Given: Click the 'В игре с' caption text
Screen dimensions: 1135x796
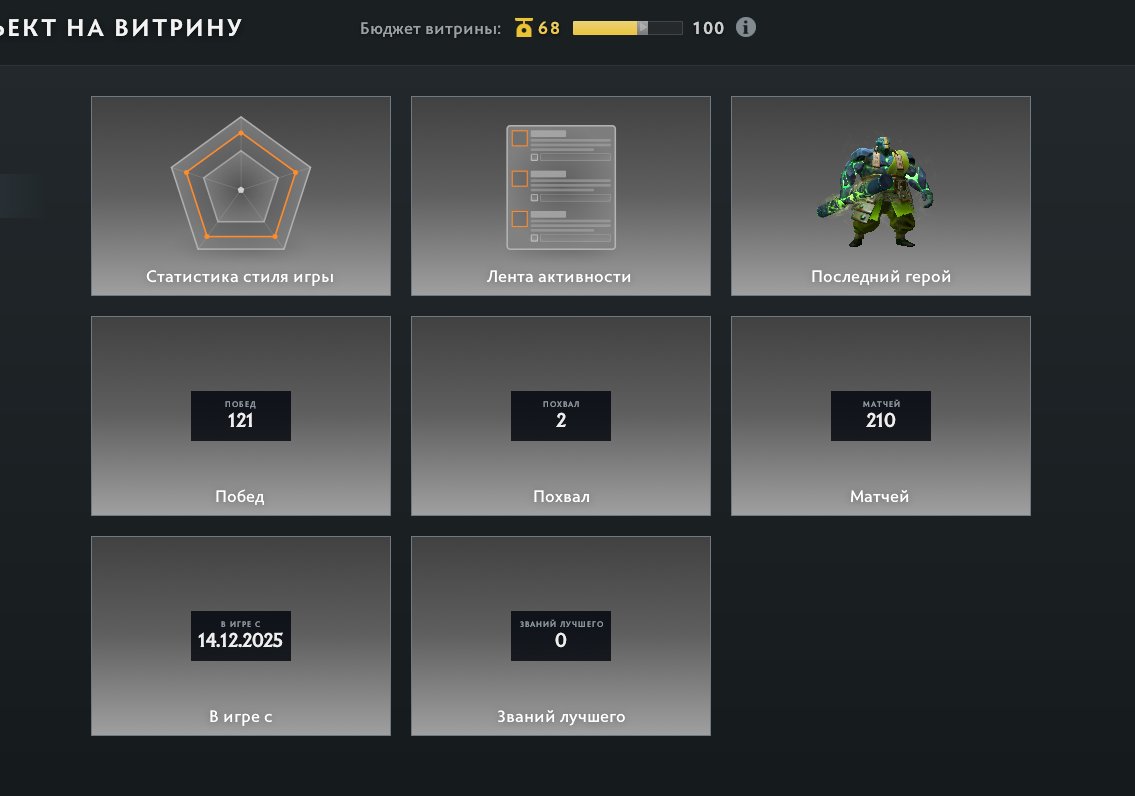Looking at the screenshot, I should [241, 717].
